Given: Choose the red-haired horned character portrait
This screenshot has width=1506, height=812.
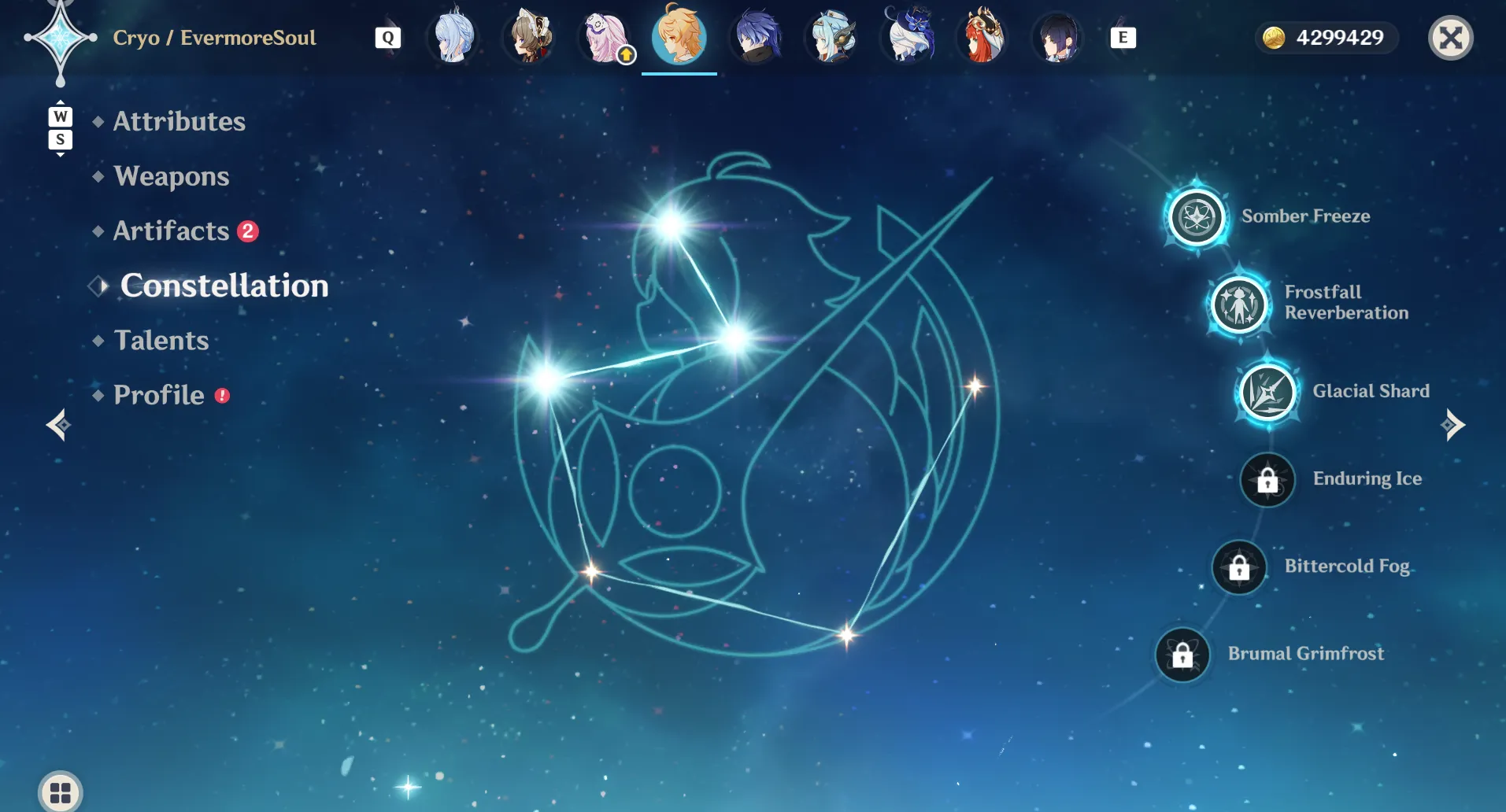Looking at the screenshot, I should click(982, 37).
